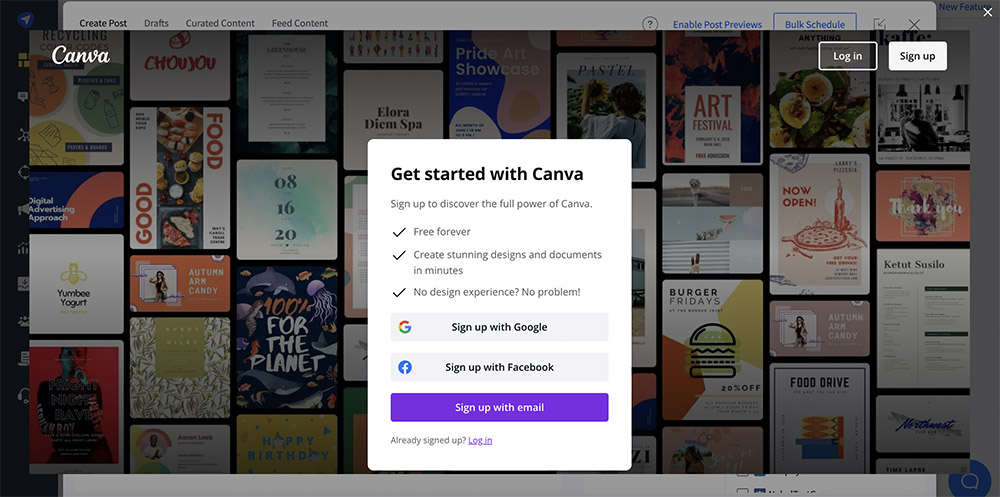Open the Art Festival poster thumbnail
Viewport: 1000px width, 497px height.
click(713, 97)
